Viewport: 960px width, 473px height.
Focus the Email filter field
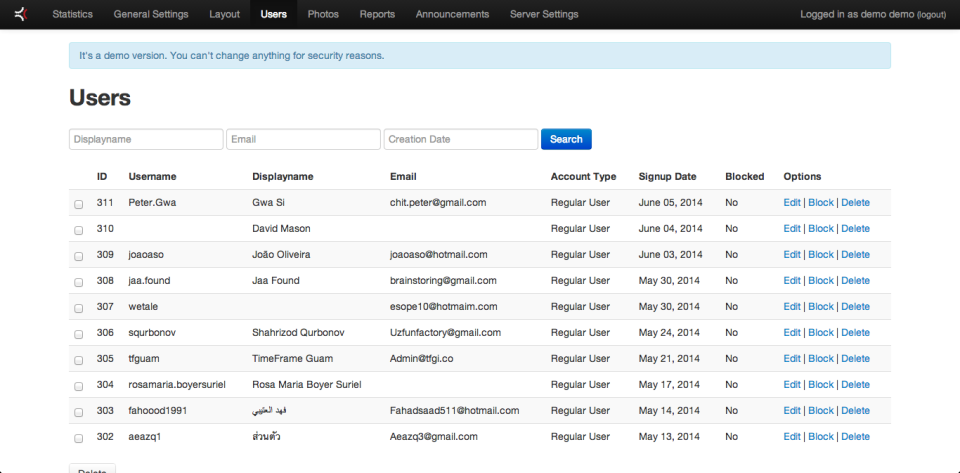[x=303, y=139]
